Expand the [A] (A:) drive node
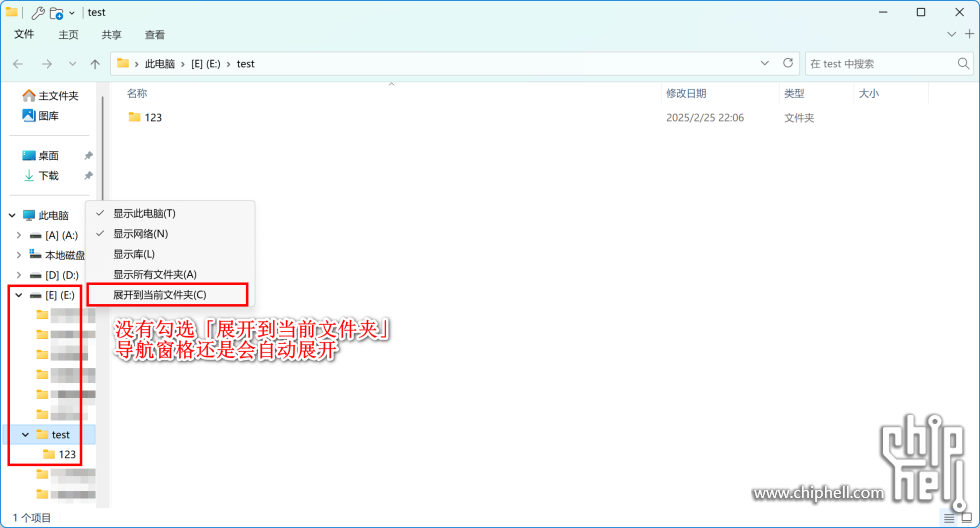 pyautogui.click(x=19, y=236)
